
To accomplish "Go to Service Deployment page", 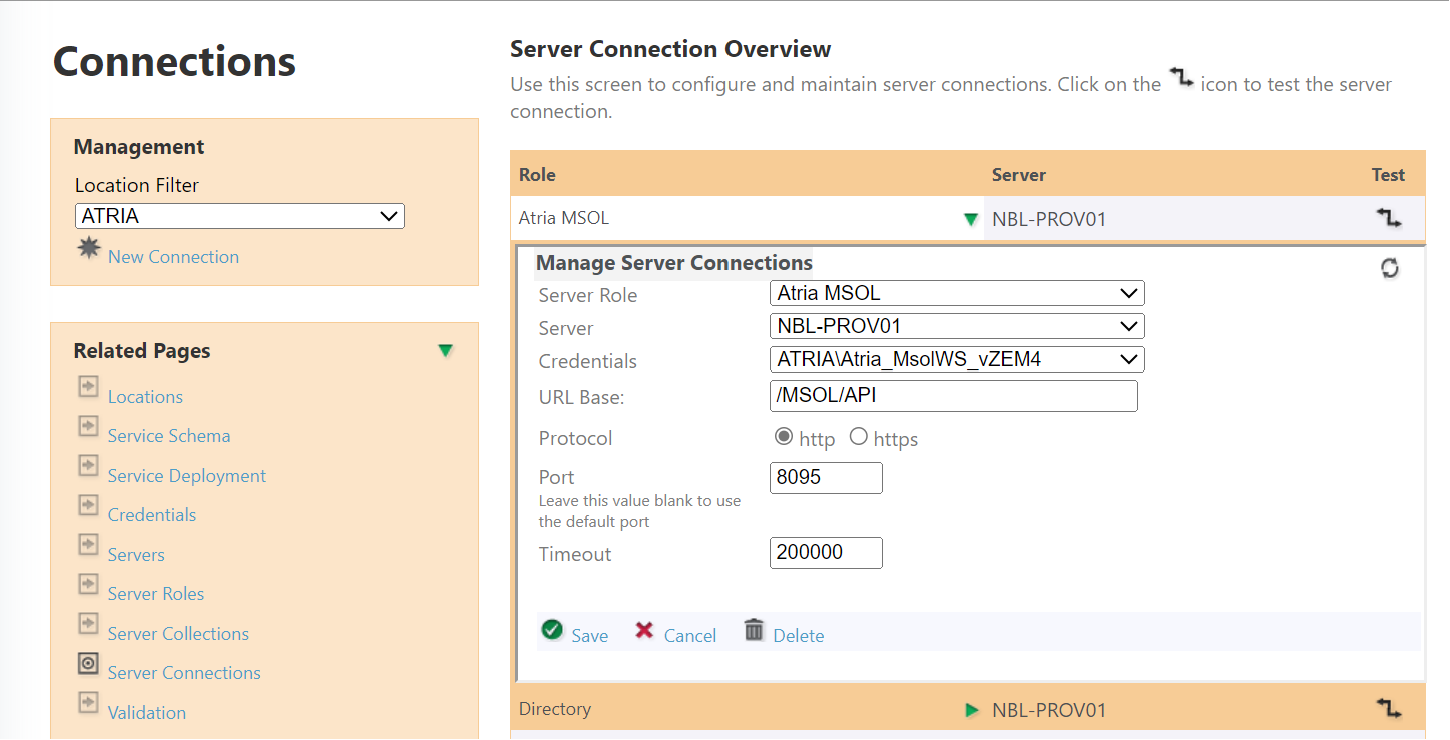I will [x=186, y=475].
